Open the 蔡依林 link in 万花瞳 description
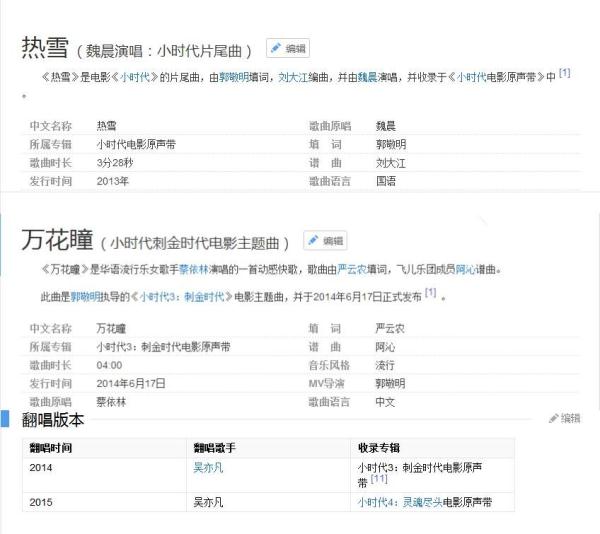 tap(194, 269)
